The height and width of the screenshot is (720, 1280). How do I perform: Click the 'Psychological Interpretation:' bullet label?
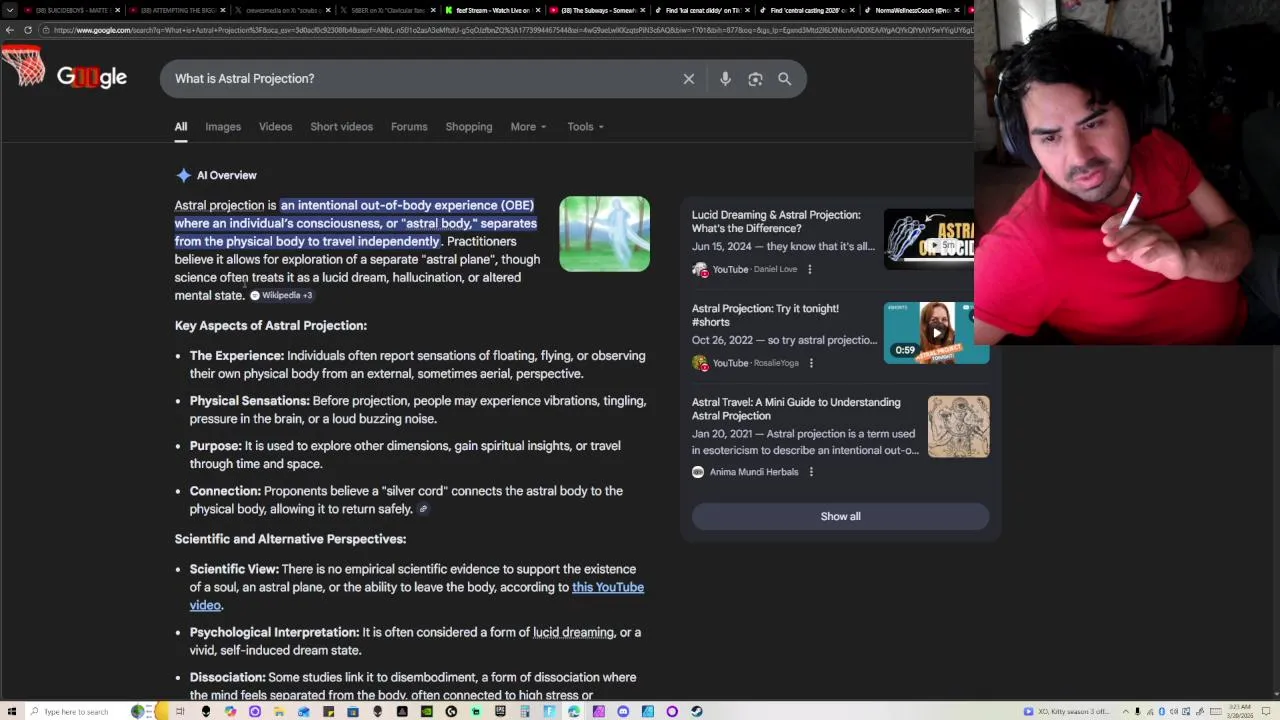[274, 632]
